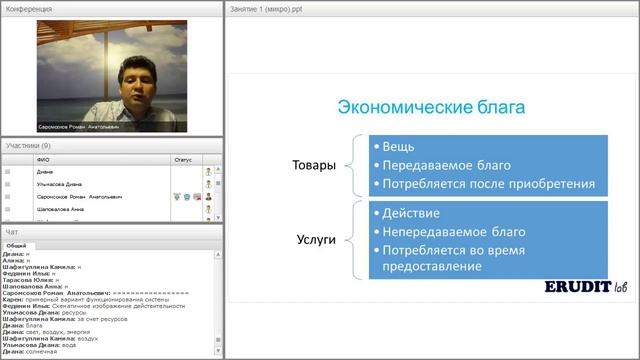This screenshot has height=360, width=640.
Task: Click the presenter's webcam video
Action: click(x=112, y=76)
